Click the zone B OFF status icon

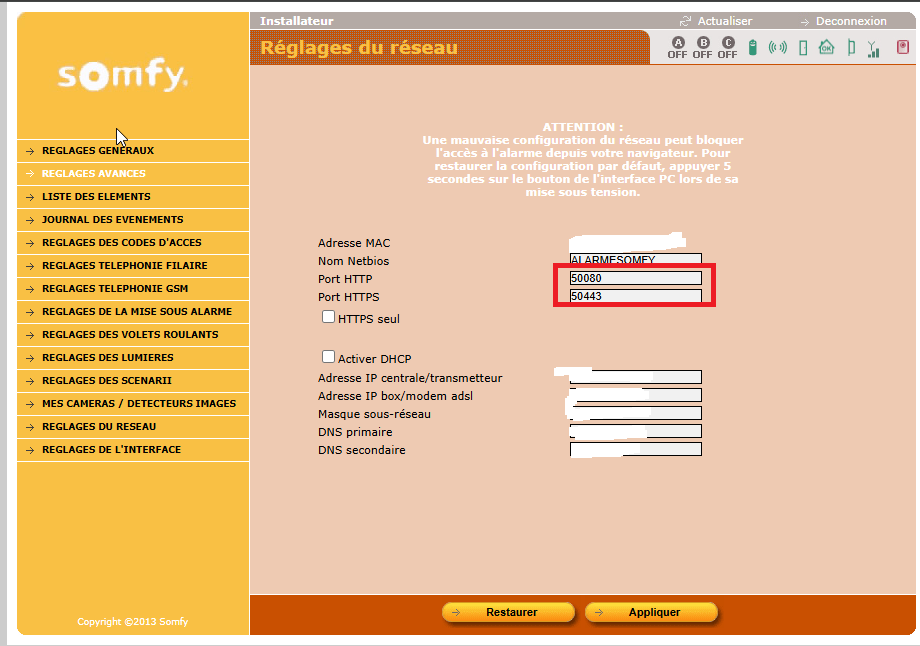[702, 48]
